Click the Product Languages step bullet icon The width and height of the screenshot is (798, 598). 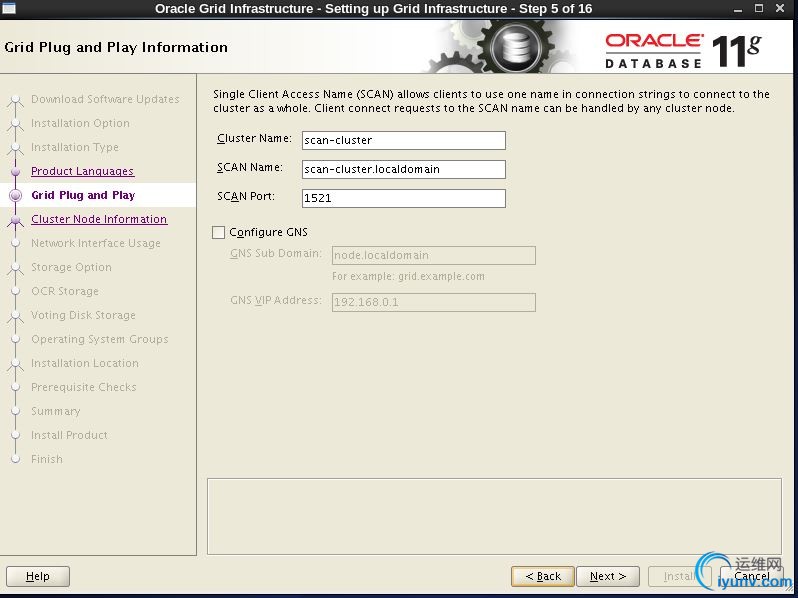coord(16,172)
